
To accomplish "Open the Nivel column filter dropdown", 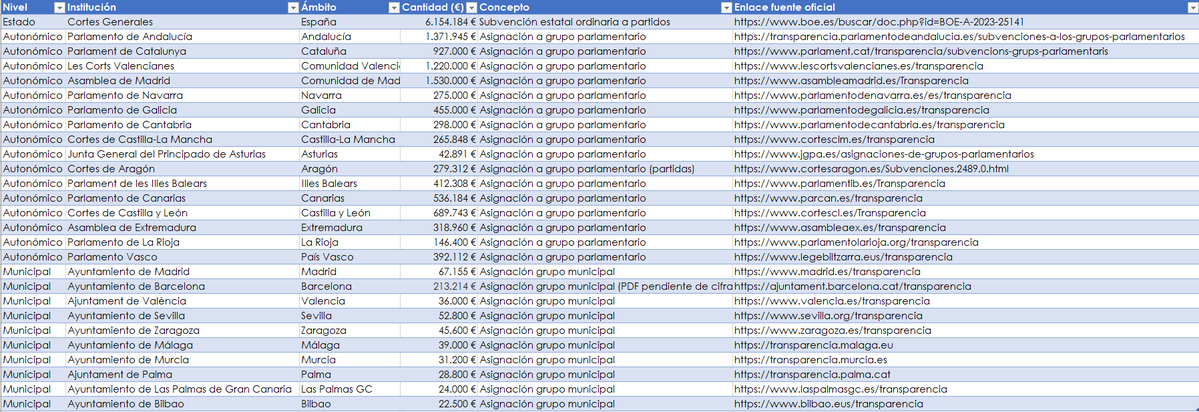I will (x=60, y=7).
